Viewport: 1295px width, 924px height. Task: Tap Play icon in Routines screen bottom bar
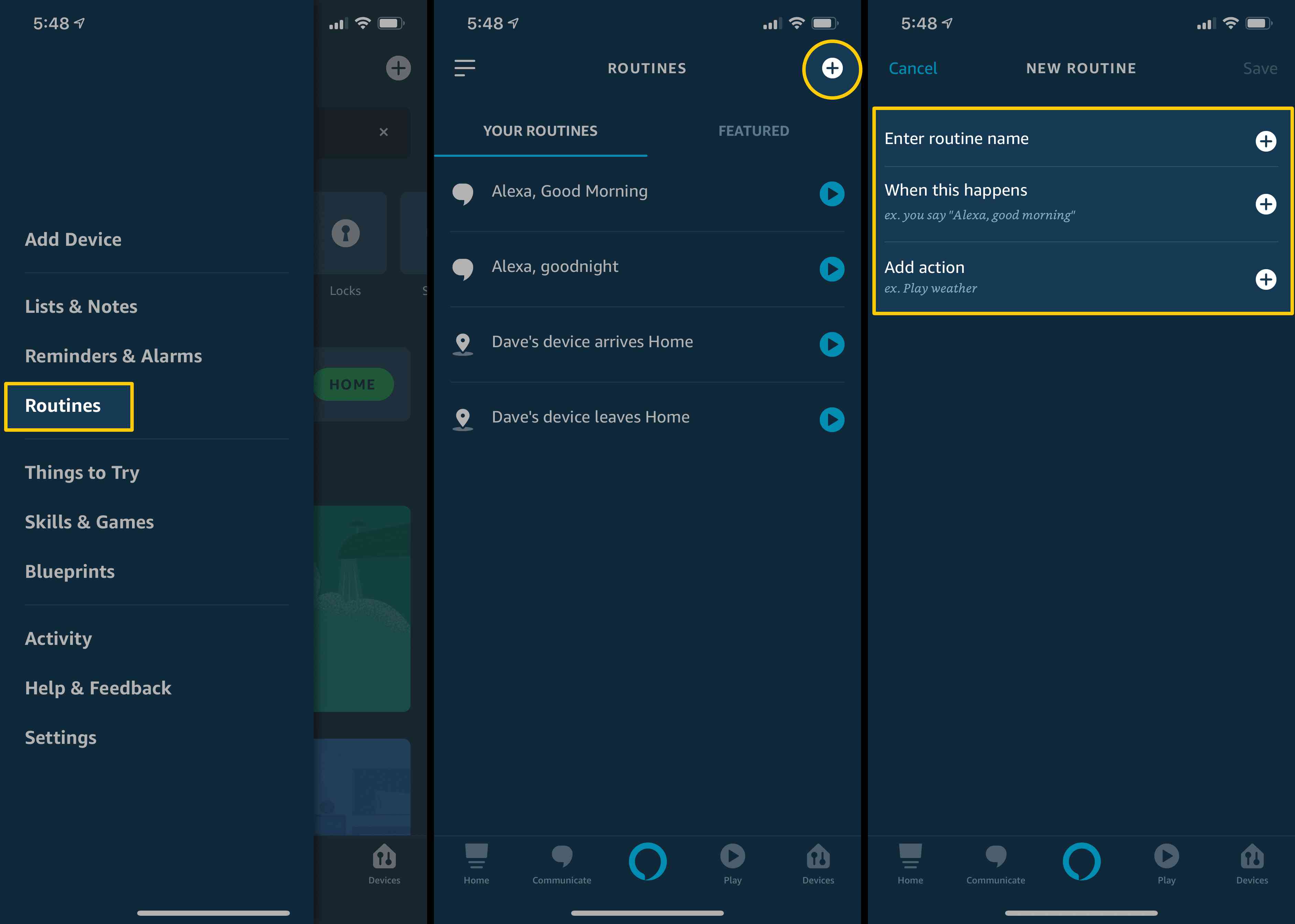(732, 864)
